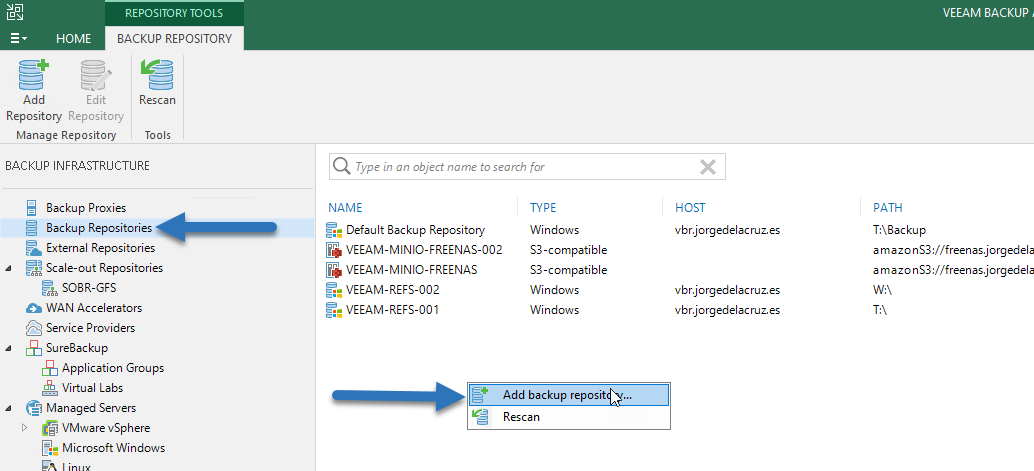Click the External Repositories cloud icon
The image size is (1034, 471).
(x=33, y=248)
